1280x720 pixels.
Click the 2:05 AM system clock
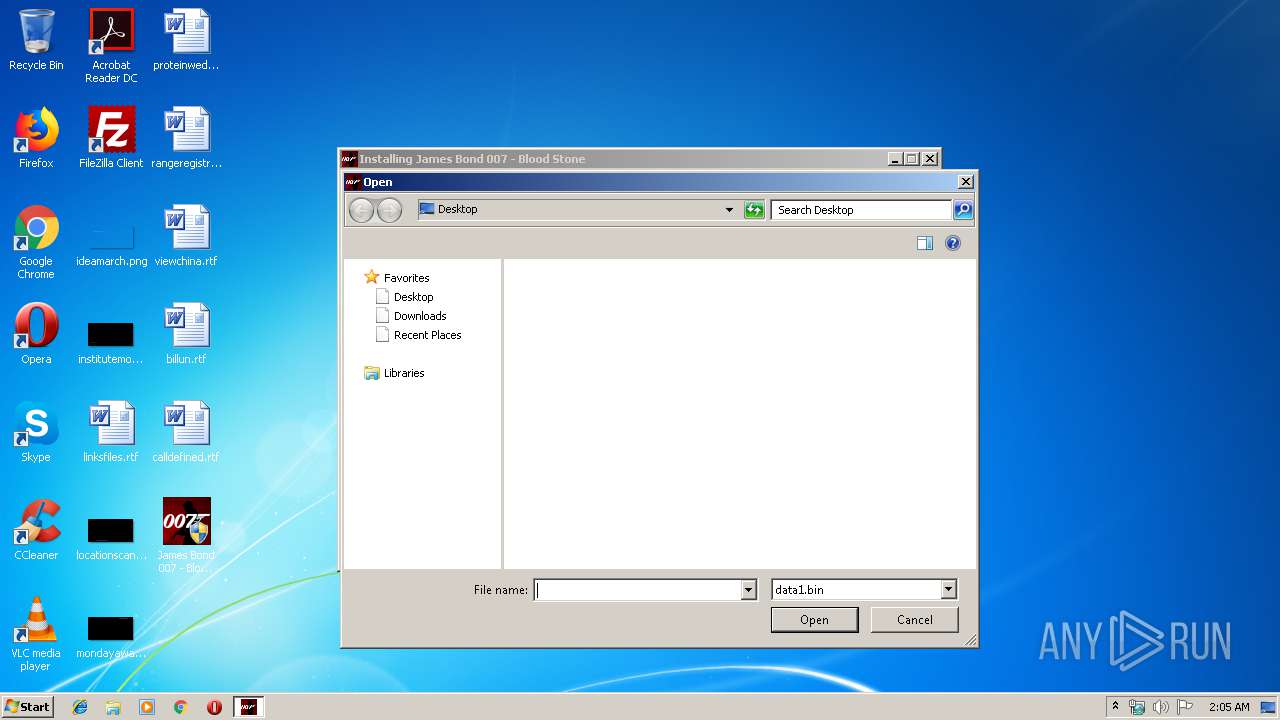tap(1228, 707)
